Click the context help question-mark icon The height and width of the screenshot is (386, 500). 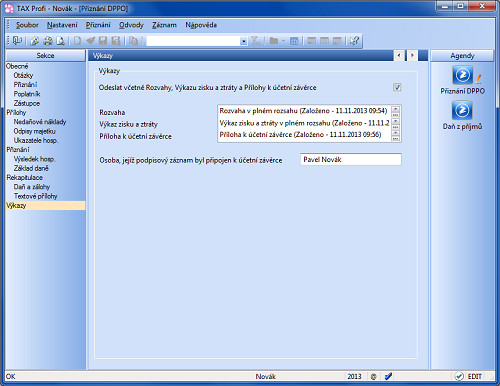coord(354,41)
